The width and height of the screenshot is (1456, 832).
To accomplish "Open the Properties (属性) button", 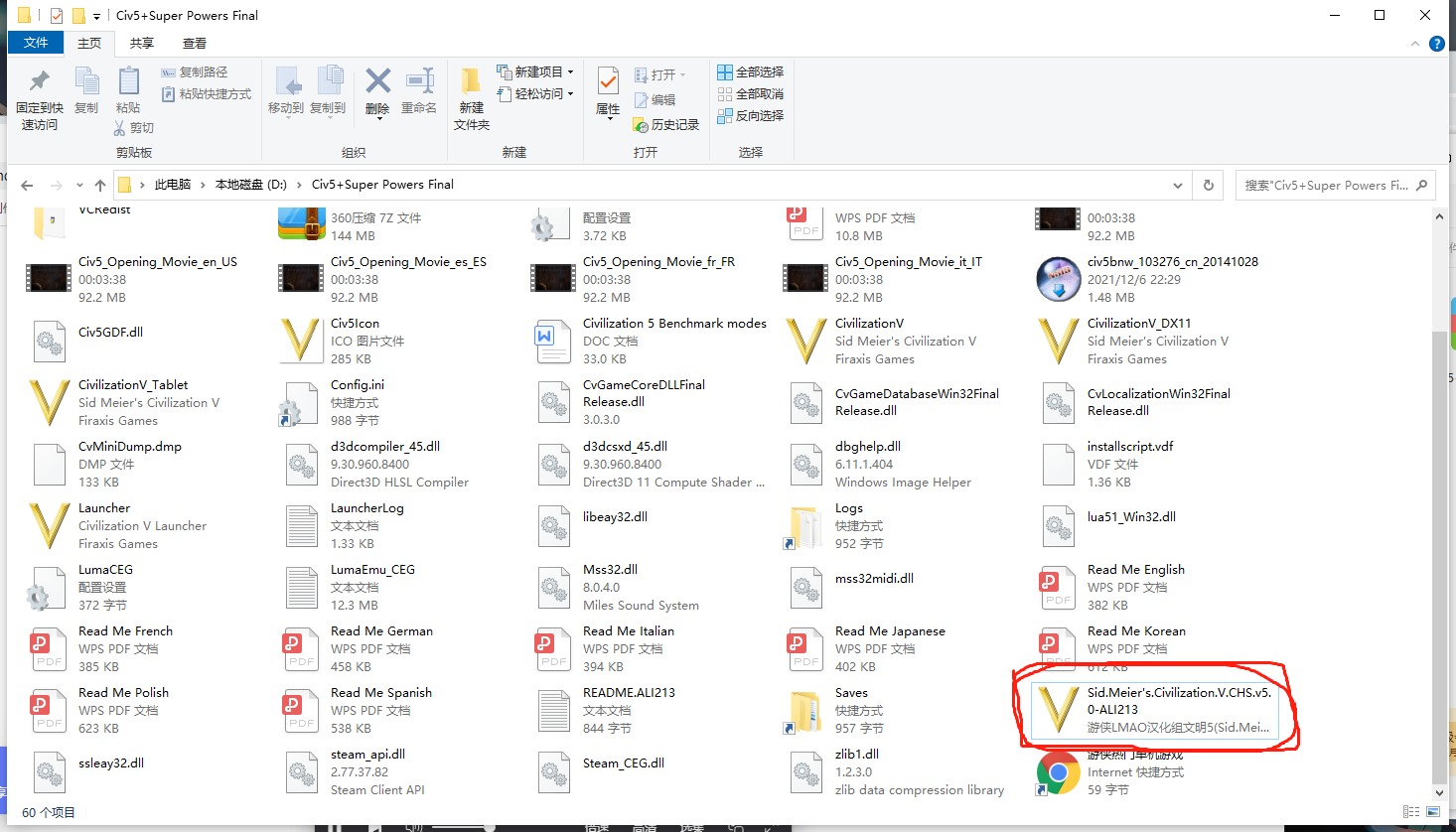I will coord(608,92).
